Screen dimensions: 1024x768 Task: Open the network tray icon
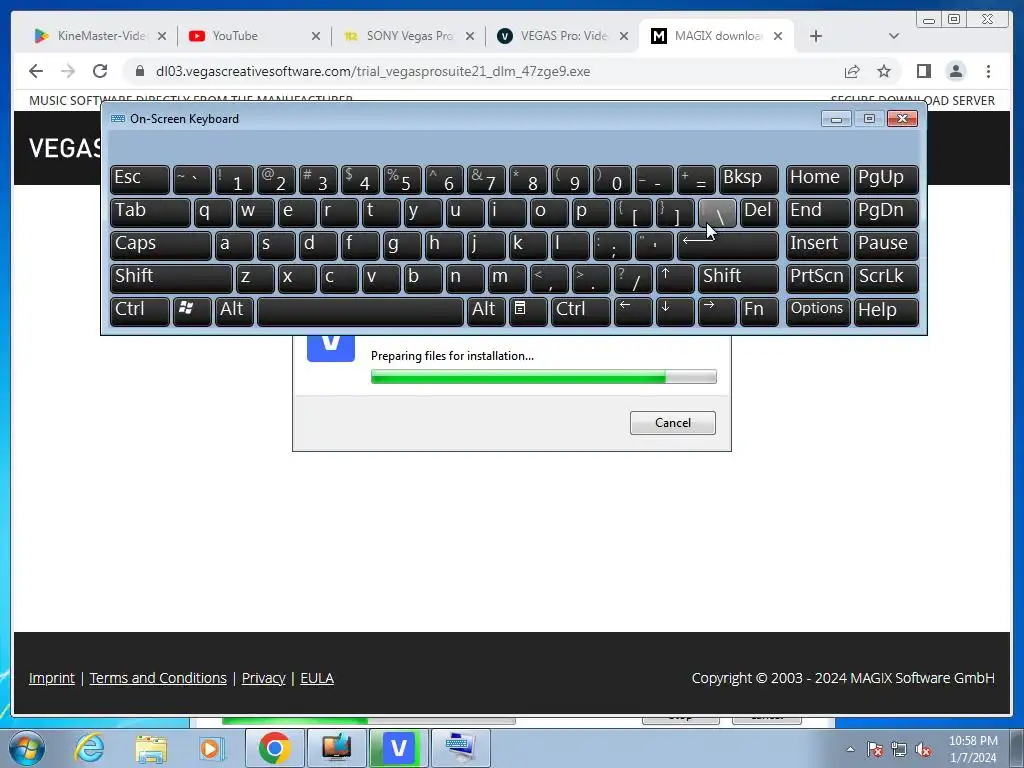(x=899, y=749)
